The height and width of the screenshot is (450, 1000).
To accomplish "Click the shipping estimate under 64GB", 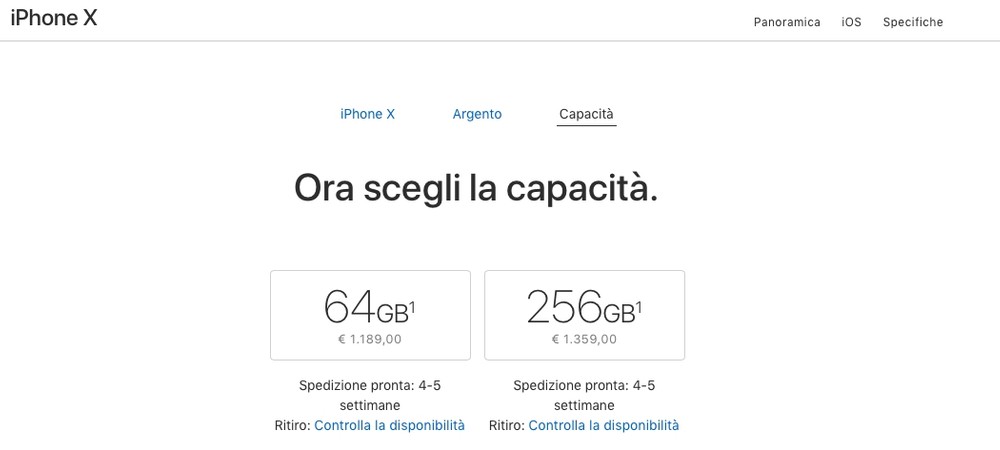I will coord(370,395).
